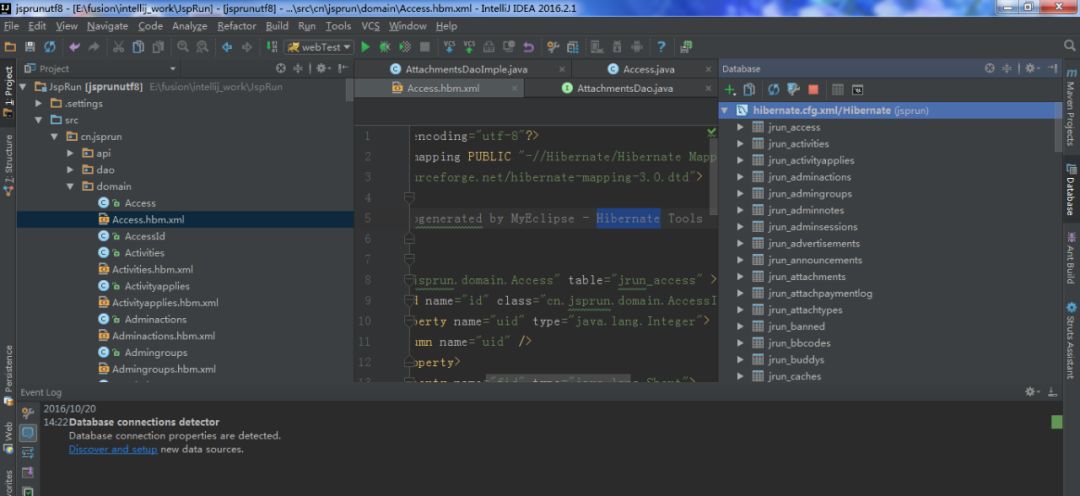The height and width of the screenshot is (496, 1080).
Task: Open the VCS menu
Action: (371, 26)
